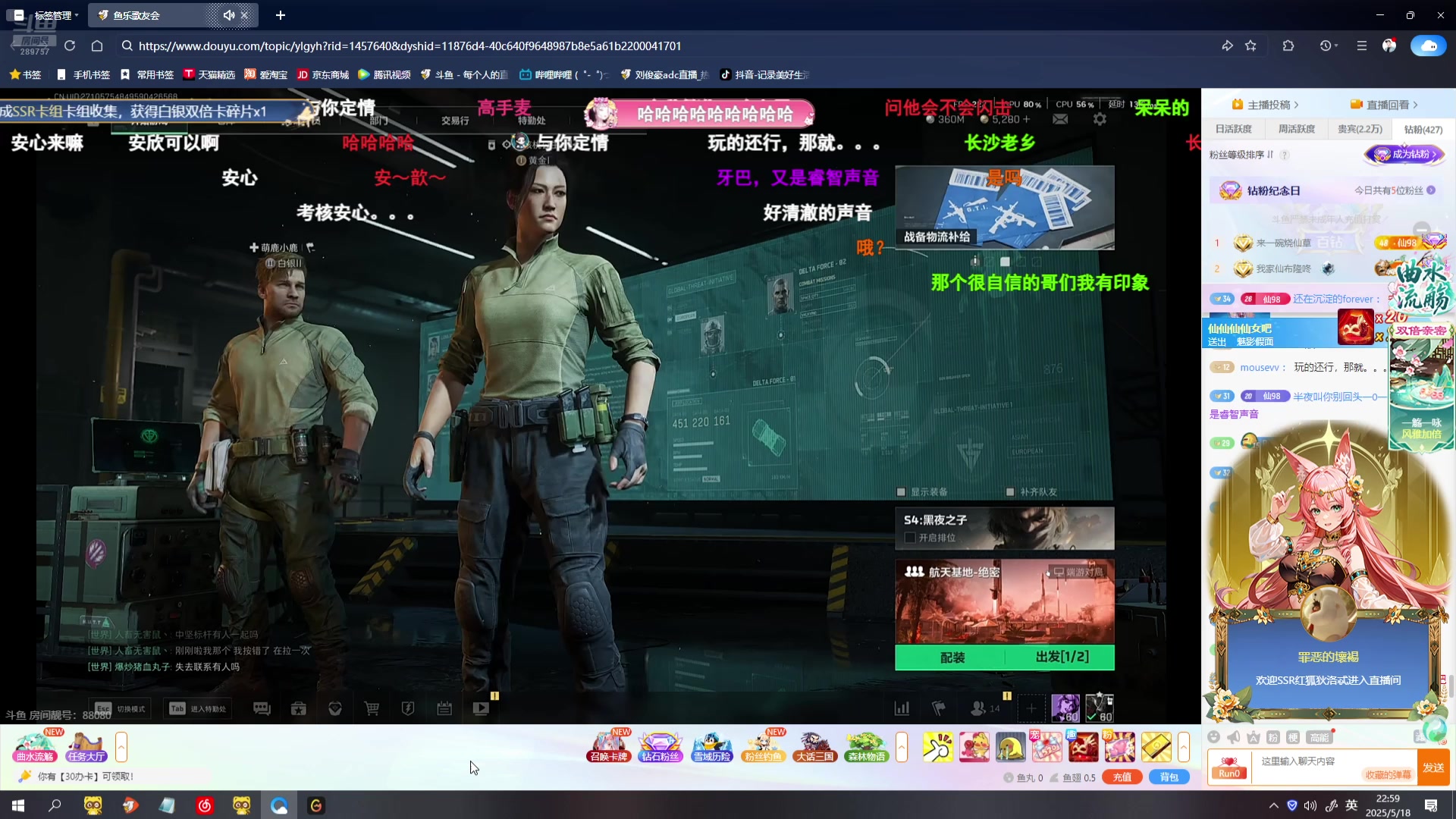This screenshot has width=1456, height=819.
Task: Switch to the 周活跃度 tab
Action: [1296, 129]
